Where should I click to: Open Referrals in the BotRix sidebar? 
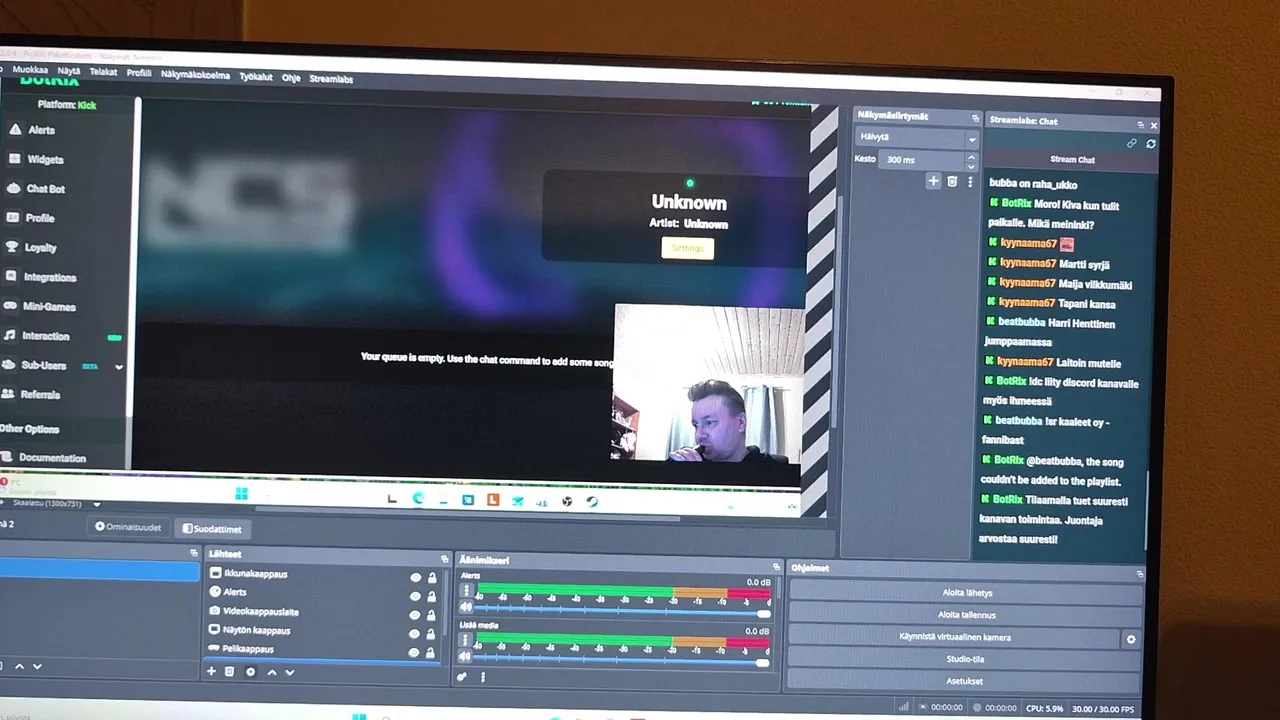40,394
